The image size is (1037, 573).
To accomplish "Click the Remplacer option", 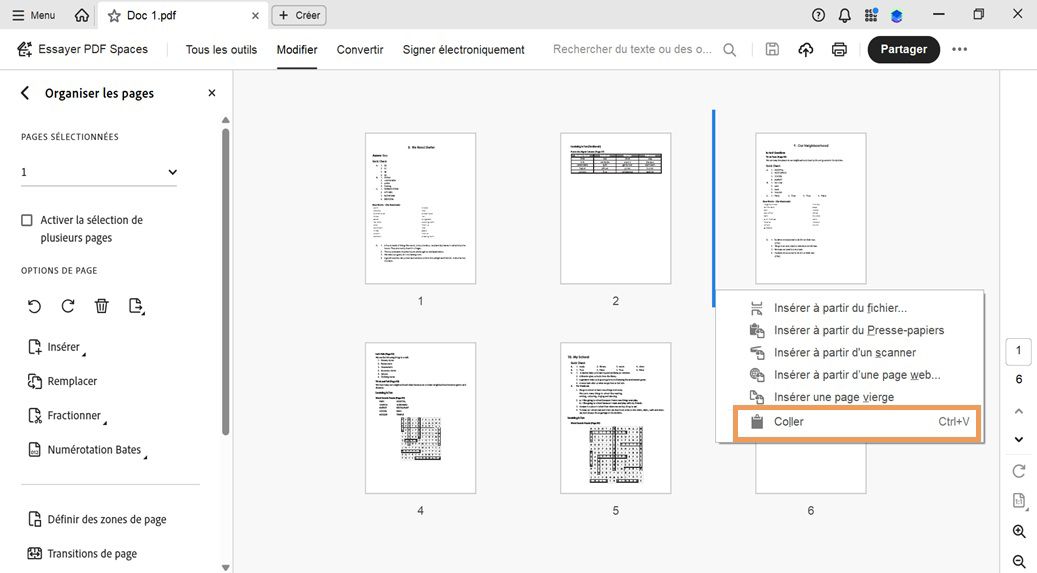I will pyautogui.click(x=62, y=381).
